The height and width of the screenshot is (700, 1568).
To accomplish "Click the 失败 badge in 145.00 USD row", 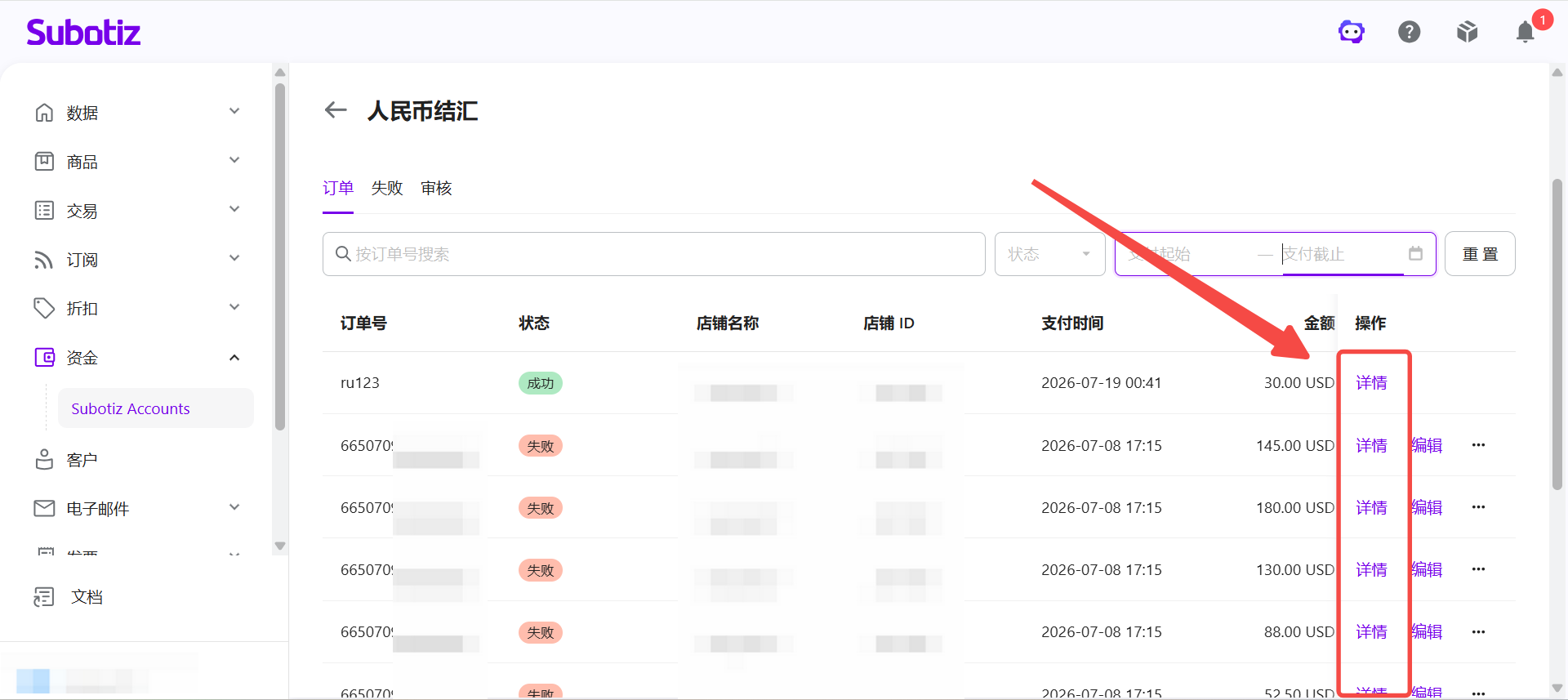I will coord(540,446).
